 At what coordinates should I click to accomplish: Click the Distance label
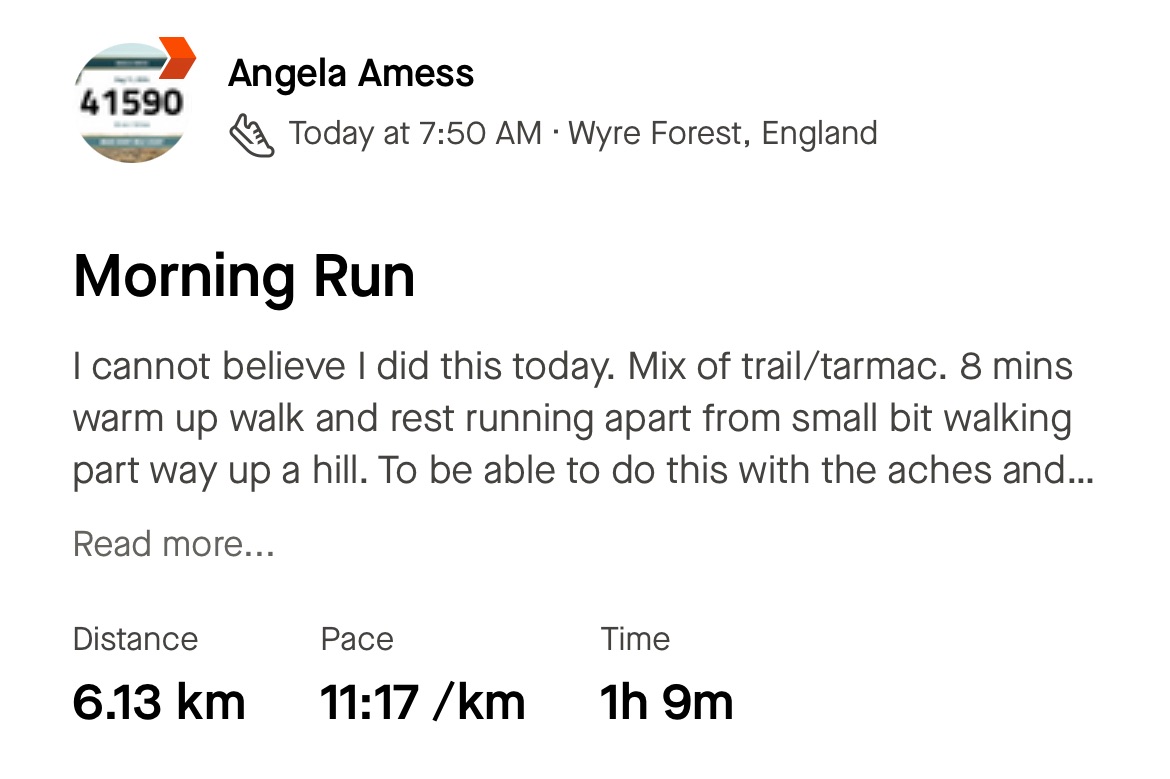point(135,639)
